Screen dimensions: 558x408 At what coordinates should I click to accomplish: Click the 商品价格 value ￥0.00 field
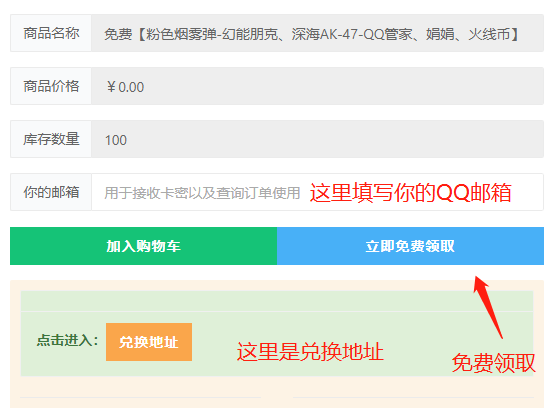pyautogui.click(x=317, y=86)
